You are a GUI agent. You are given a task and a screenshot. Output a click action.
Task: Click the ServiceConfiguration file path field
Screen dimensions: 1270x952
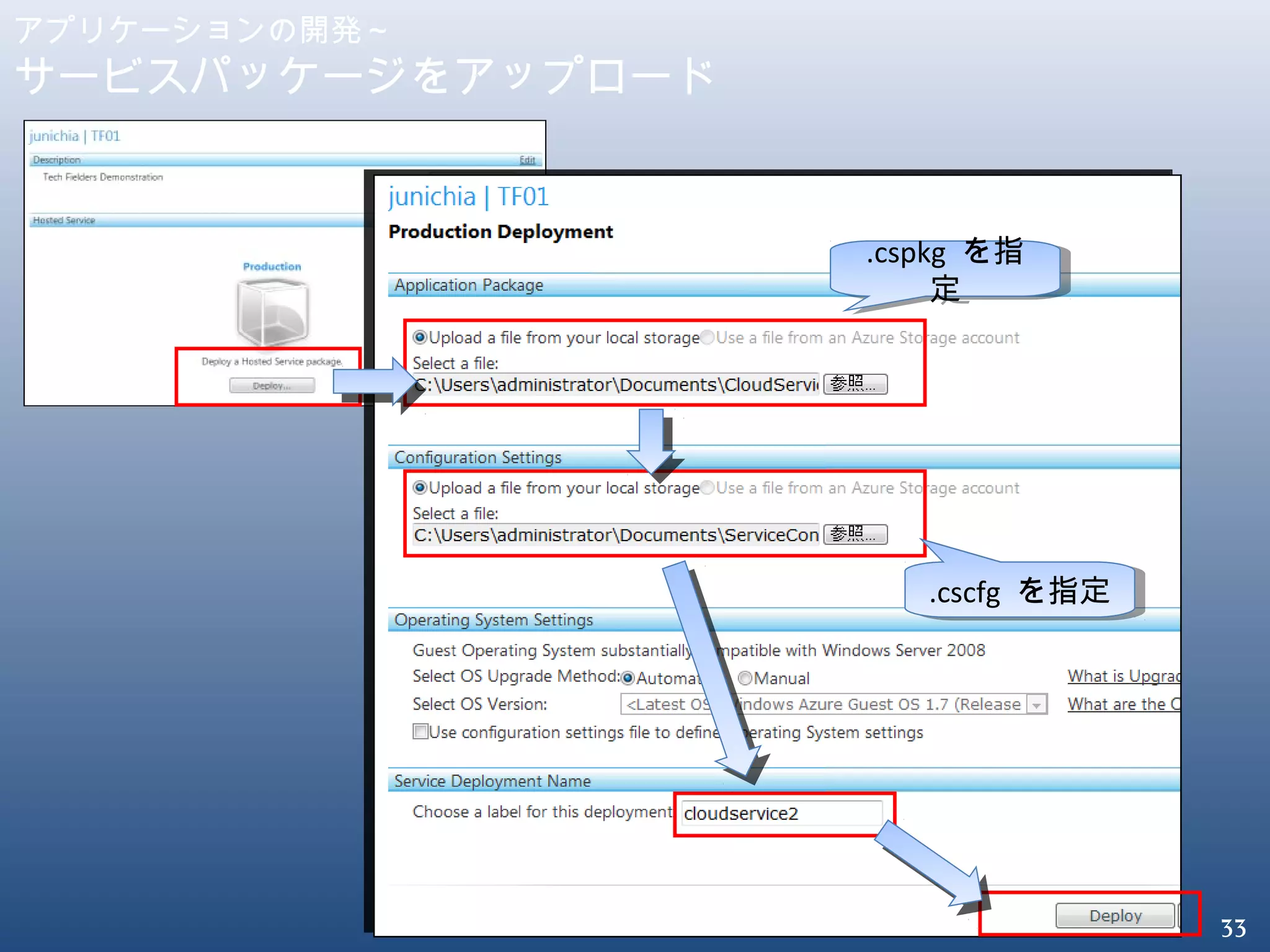pos(616,535)
